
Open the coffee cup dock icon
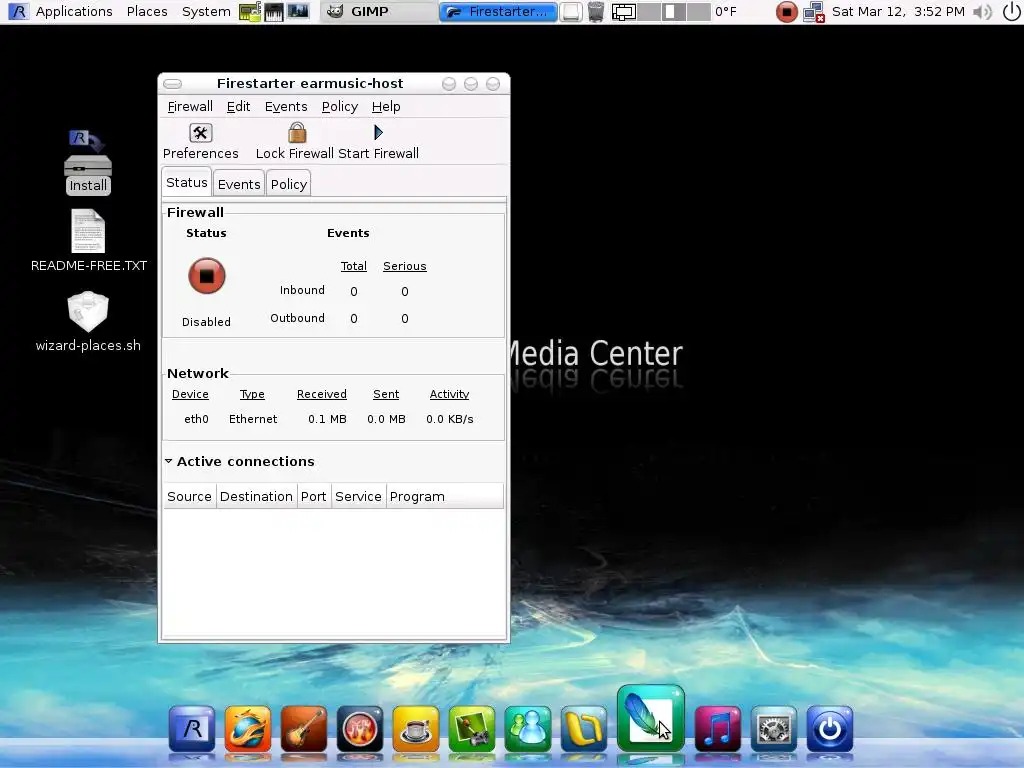point(416,728)
